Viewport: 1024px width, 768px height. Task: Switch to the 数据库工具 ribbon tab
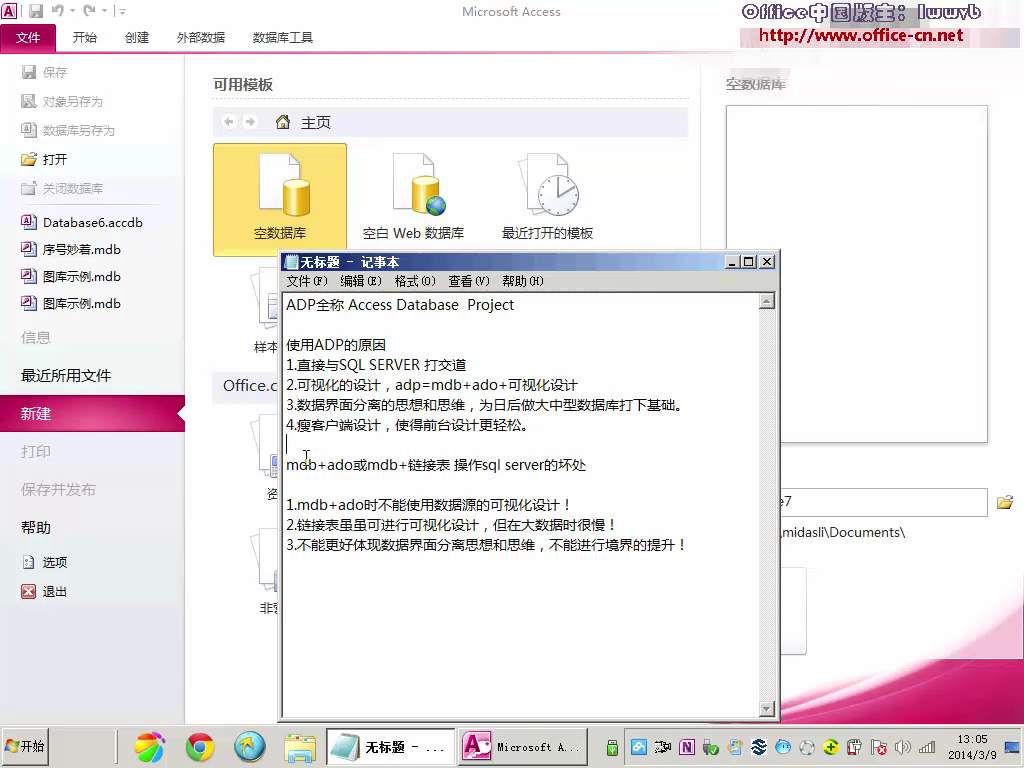[283, 37]
